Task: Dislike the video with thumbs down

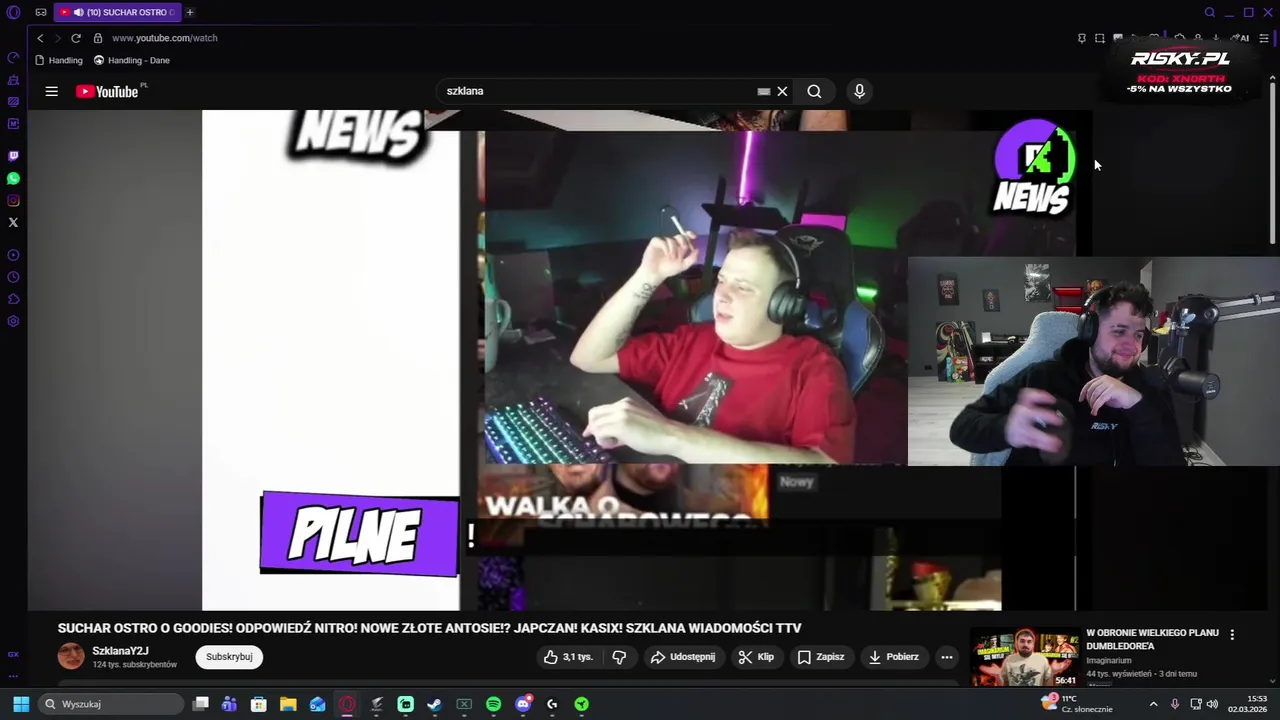Action: coord(619,657)
